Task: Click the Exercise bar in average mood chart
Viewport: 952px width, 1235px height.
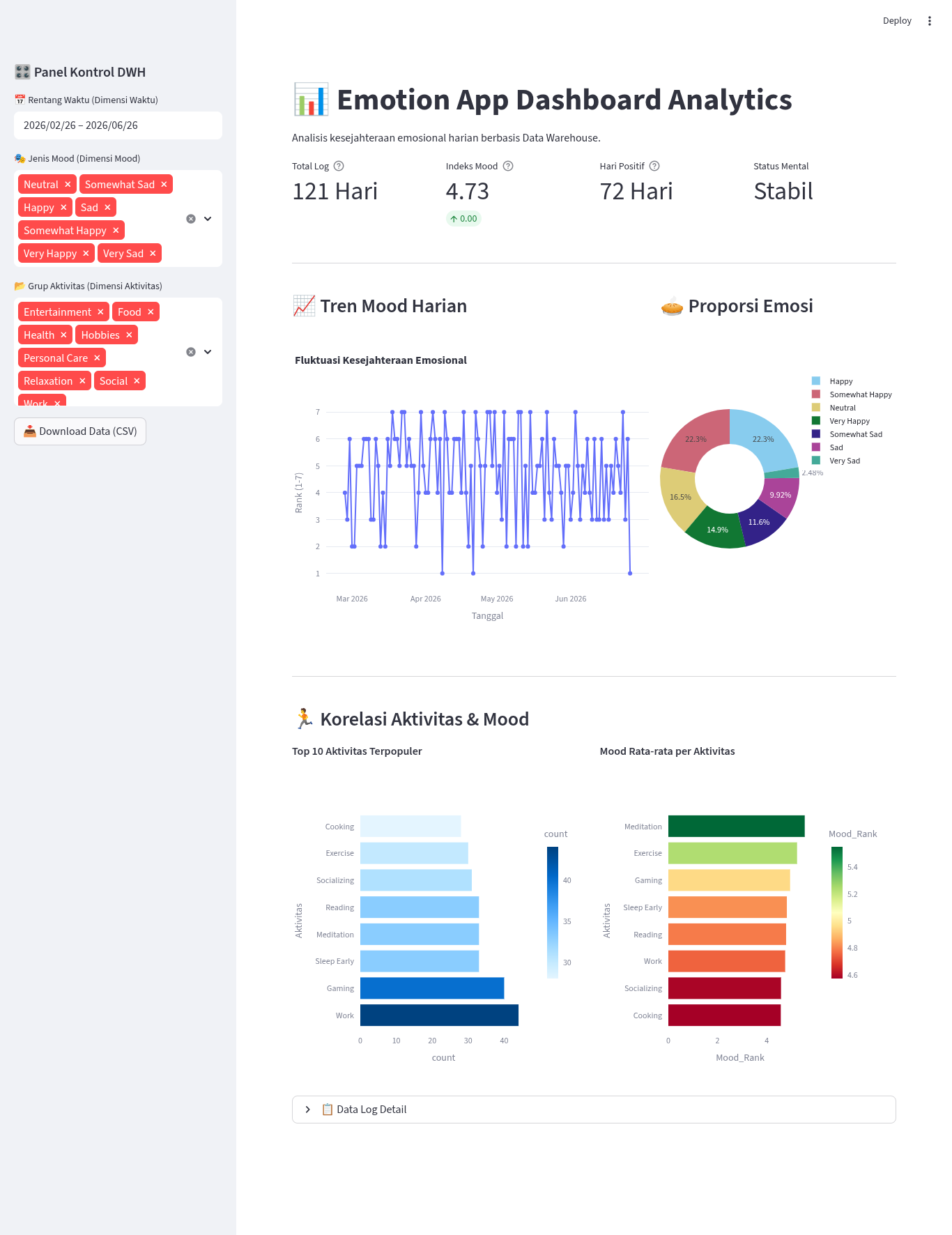Action: (732, 853)
